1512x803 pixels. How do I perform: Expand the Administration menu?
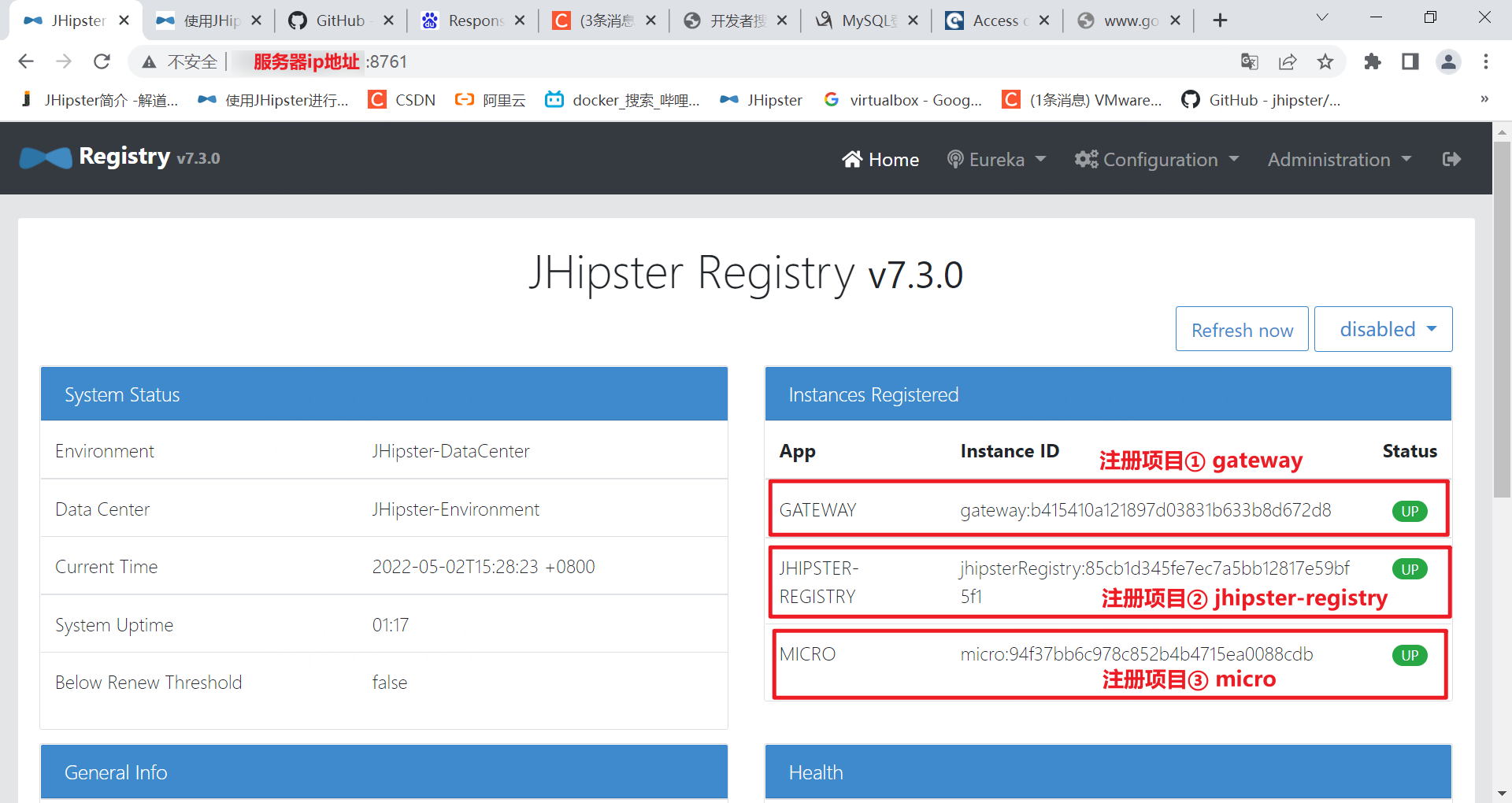coord(1340,159)
